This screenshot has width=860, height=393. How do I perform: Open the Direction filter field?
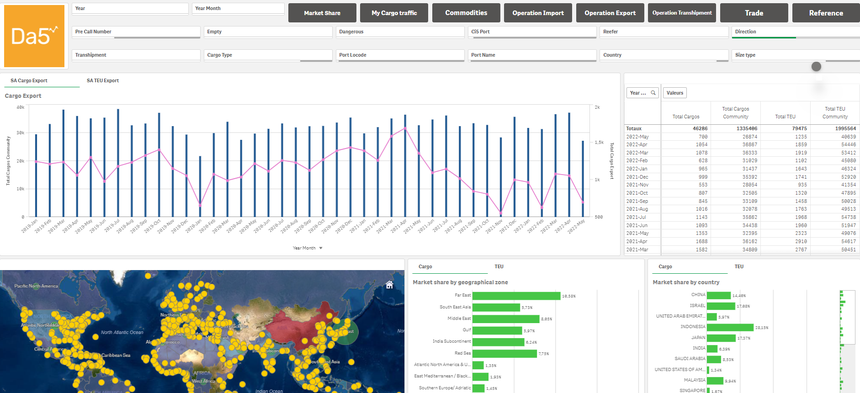pos(796,32)
